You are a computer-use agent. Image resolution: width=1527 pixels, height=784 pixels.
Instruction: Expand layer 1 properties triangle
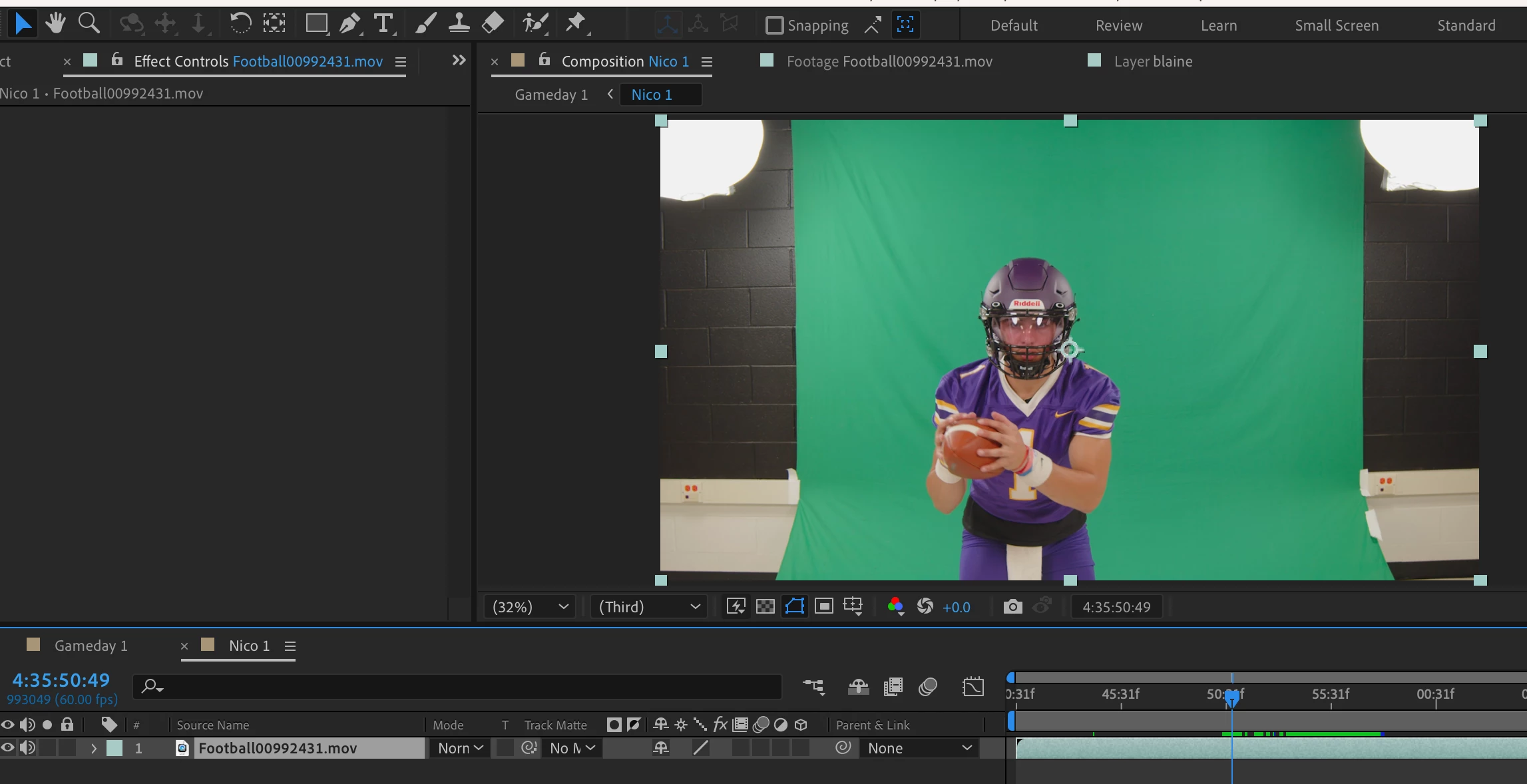tap(94, 748)
